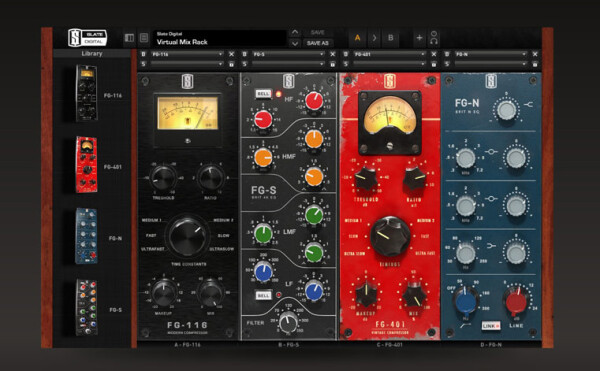Click the FG-116 Threshold knob
This screenshot has height=371, width=600.
[x=163, y=178]
